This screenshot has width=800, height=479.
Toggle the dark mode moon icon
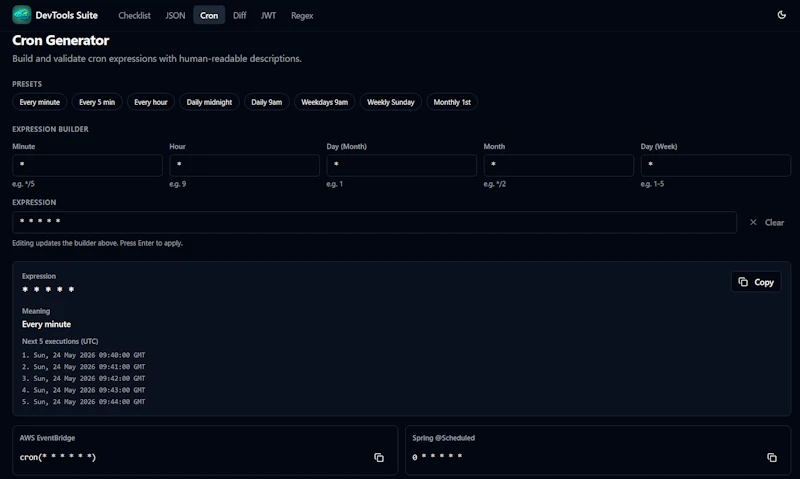tap(781, 15)
